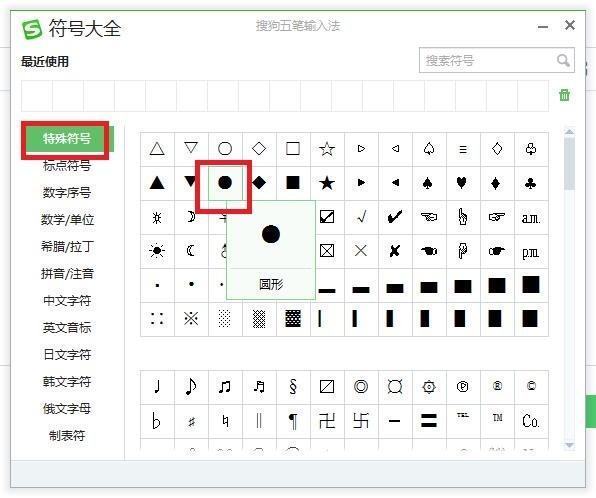The width and height of the screenshot is (596, 498).
Task: Pick the hollow circle symbol ○
Action: [x=225, y=149]
